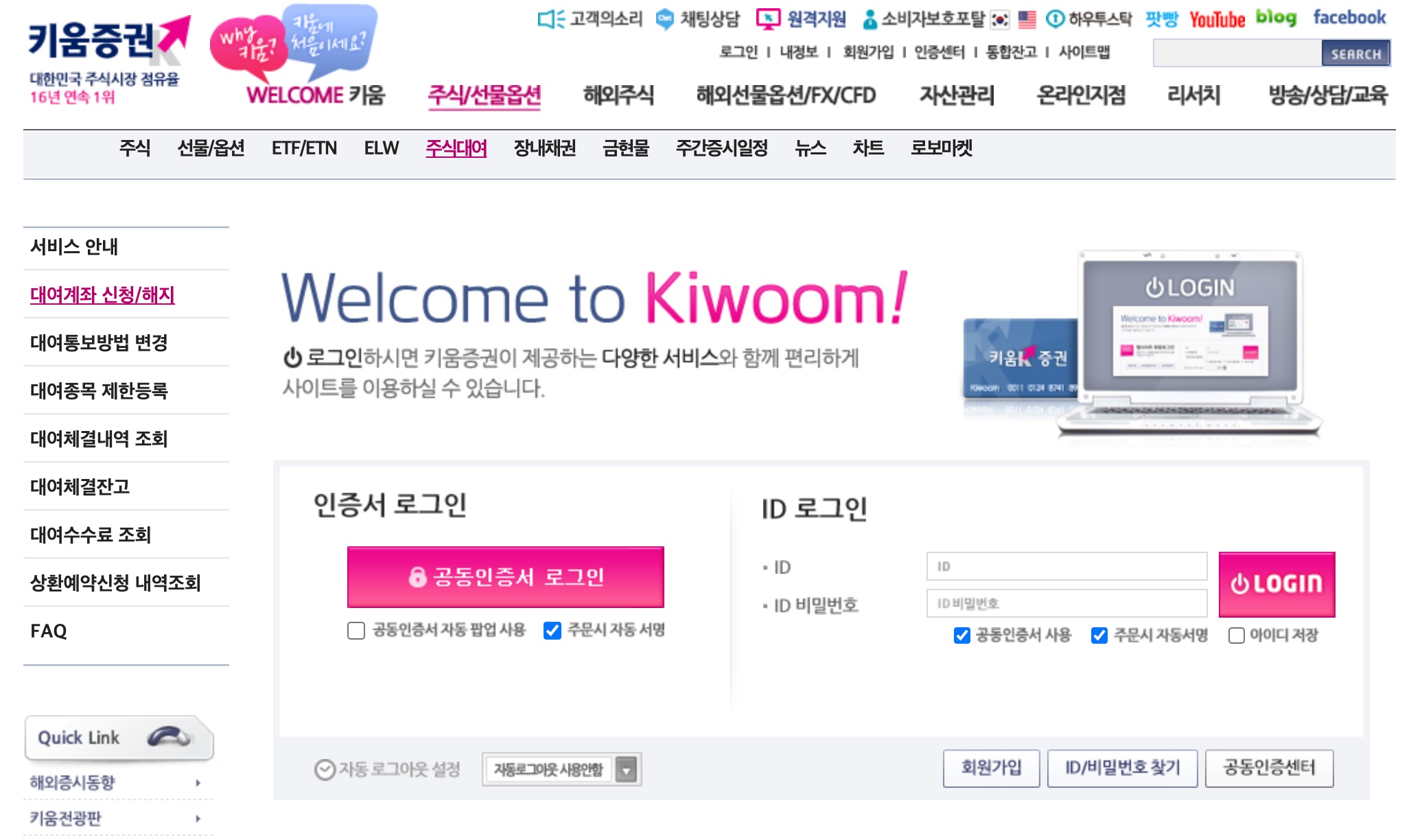1411x840 pixels.
Task: Open the 자동로그아웃 사용안함 dropdown
Action: (561, 769)
